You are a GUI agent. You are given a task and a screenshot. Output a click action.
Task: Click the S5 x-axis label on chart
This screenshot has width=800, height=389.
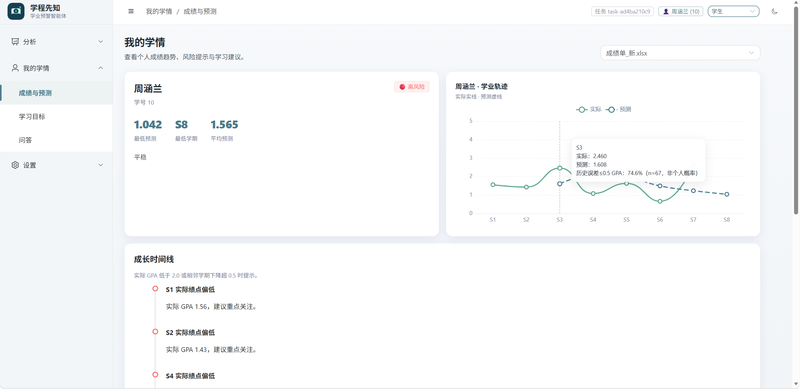[626, 220]
